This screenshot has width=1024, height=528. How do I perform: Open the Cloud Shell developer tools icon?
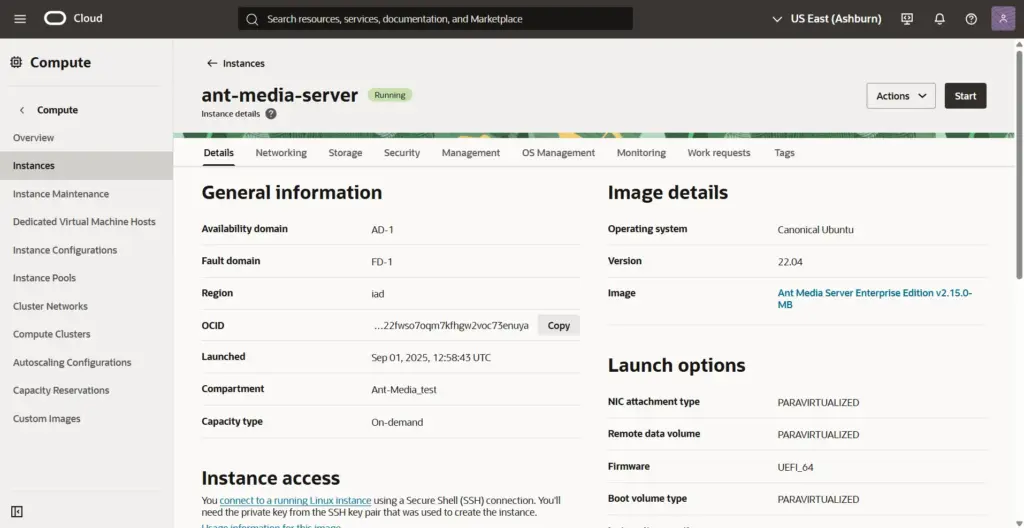point(907,19)
